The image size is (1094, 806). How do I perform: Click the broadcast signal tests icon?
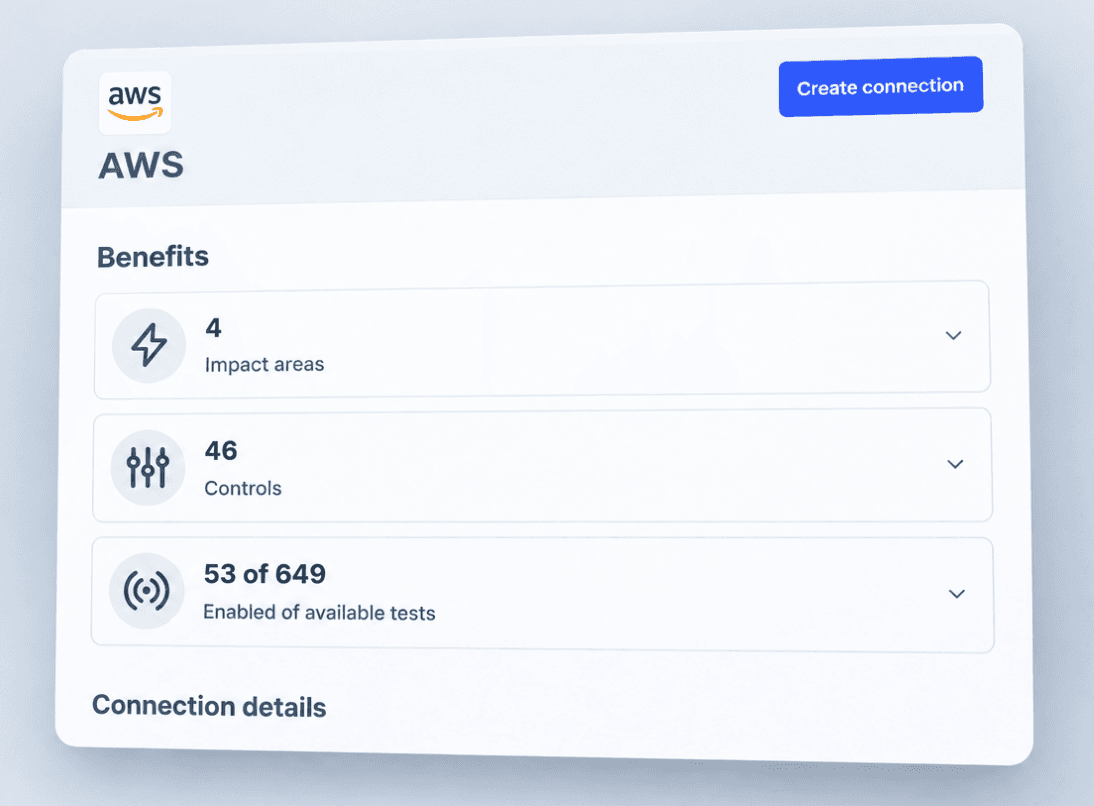coord(146,591)
